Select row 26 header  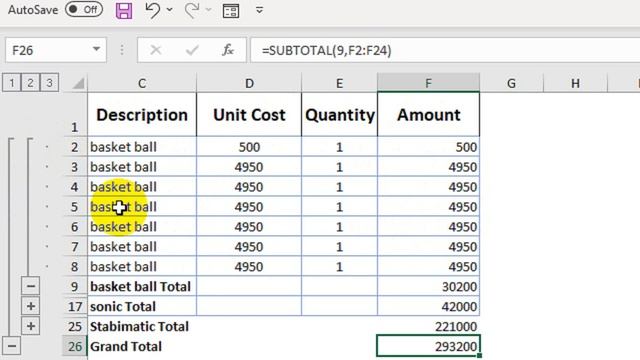(75, 347)
